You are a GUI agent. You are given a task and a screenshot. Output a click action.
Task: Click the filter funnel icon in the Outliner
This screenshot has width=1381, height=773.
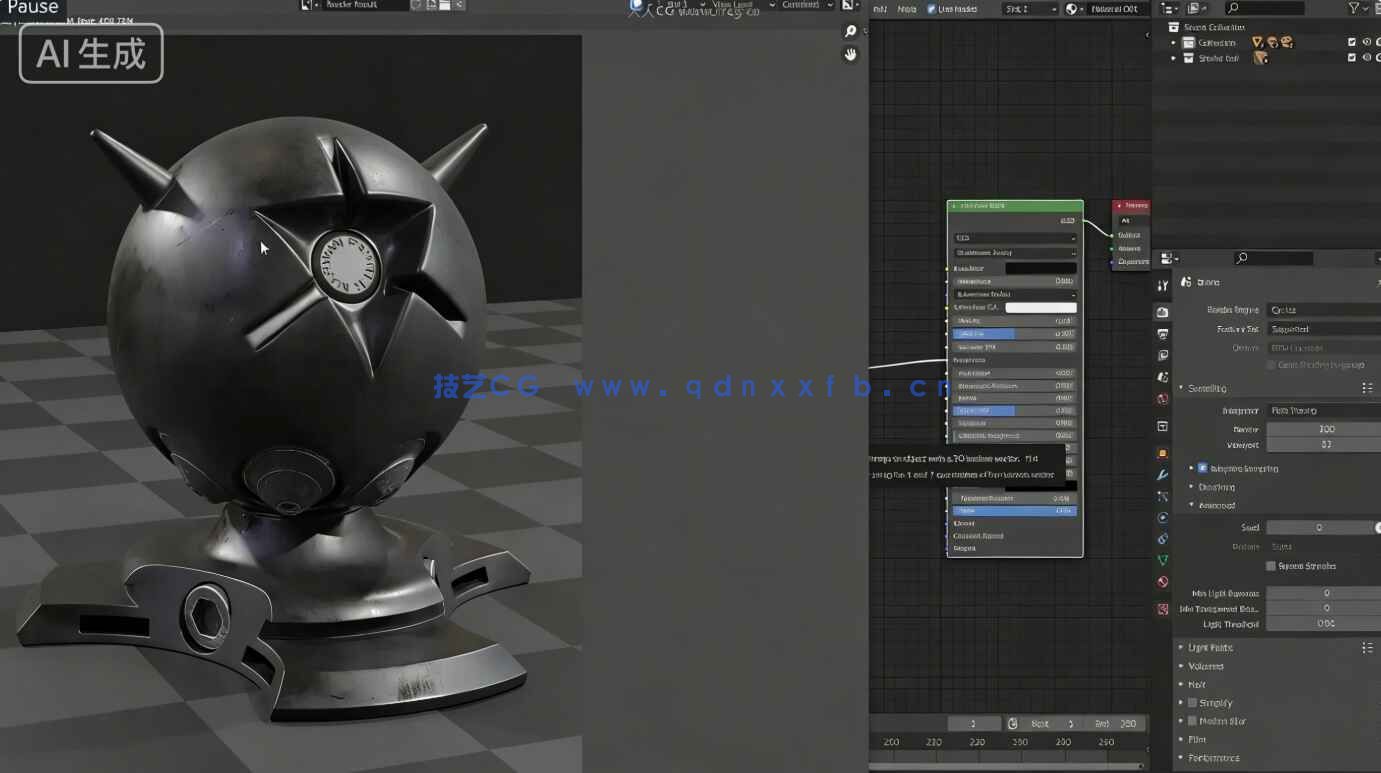pyautogui.click(x=1354, y=7)
